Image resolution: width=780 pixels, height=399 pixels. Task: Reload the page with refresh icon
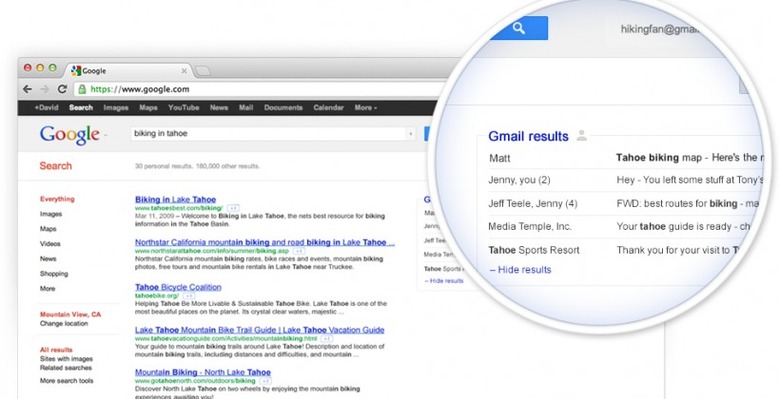point(62,89)
